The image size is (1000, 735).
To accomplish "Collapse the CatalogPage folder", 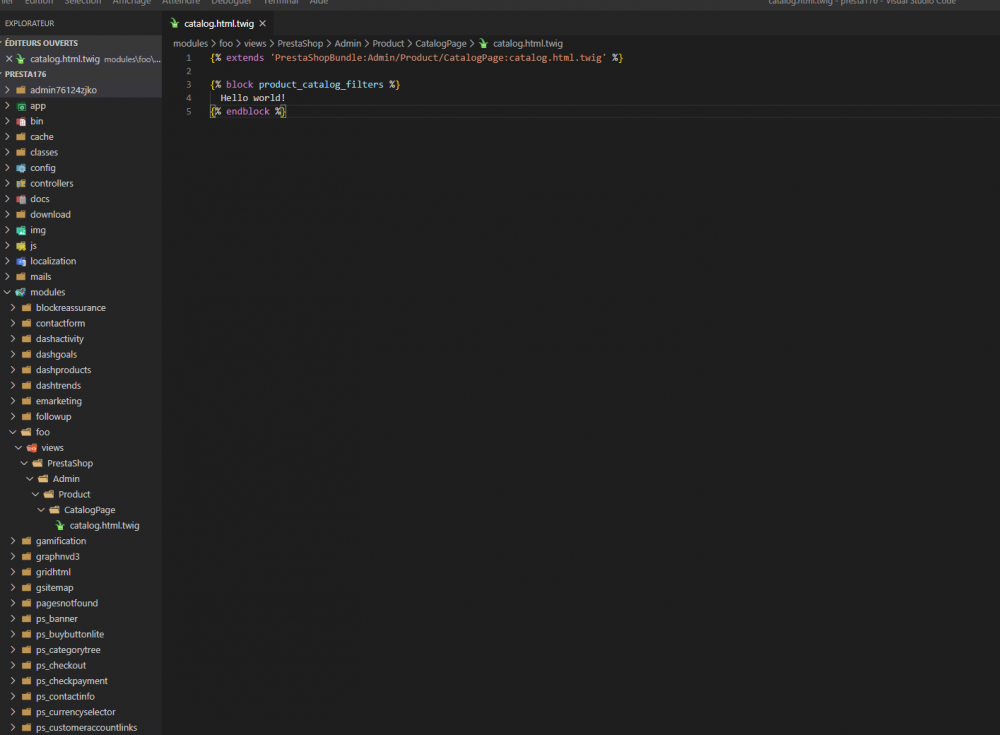I will pyautogui.click(x=40, y=509).
